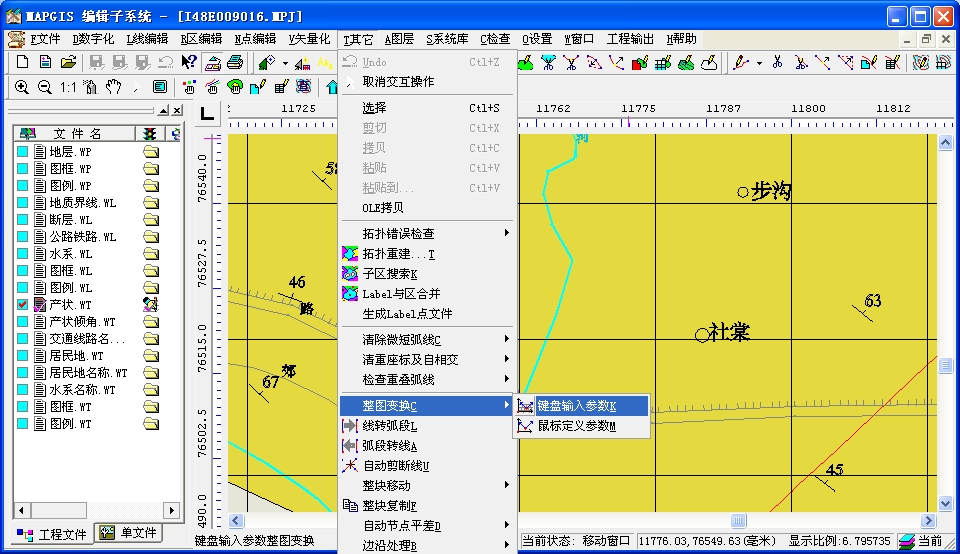Click the cyan region scissors icon
Viewport: 960px width, 554px height.
[x=549, y=62]
